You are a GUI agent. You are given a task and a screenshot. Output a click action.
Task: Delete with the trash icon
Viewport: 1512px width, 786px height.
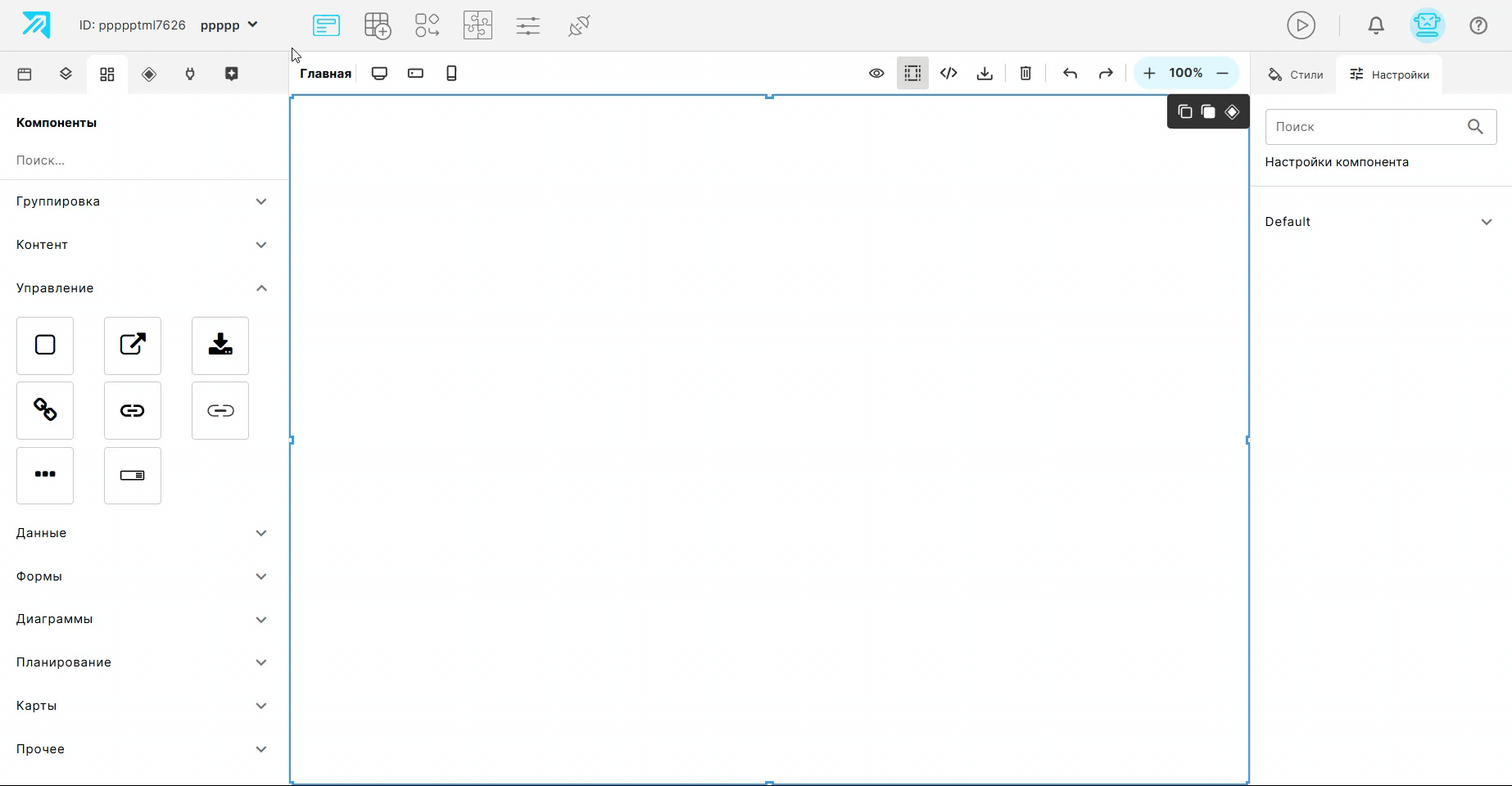(1025, 74)
